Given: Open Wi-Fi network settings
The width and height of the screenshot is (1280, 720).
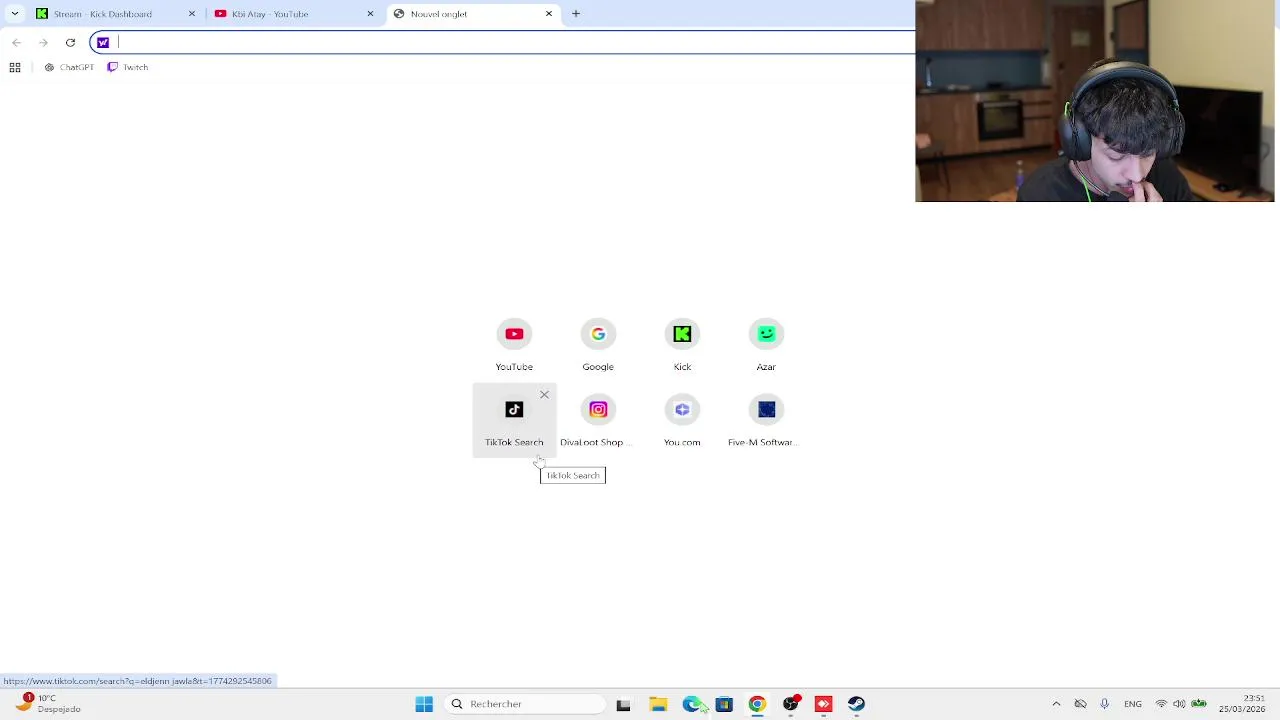Looking at the screenshot, I should [x=1161, y=704].
